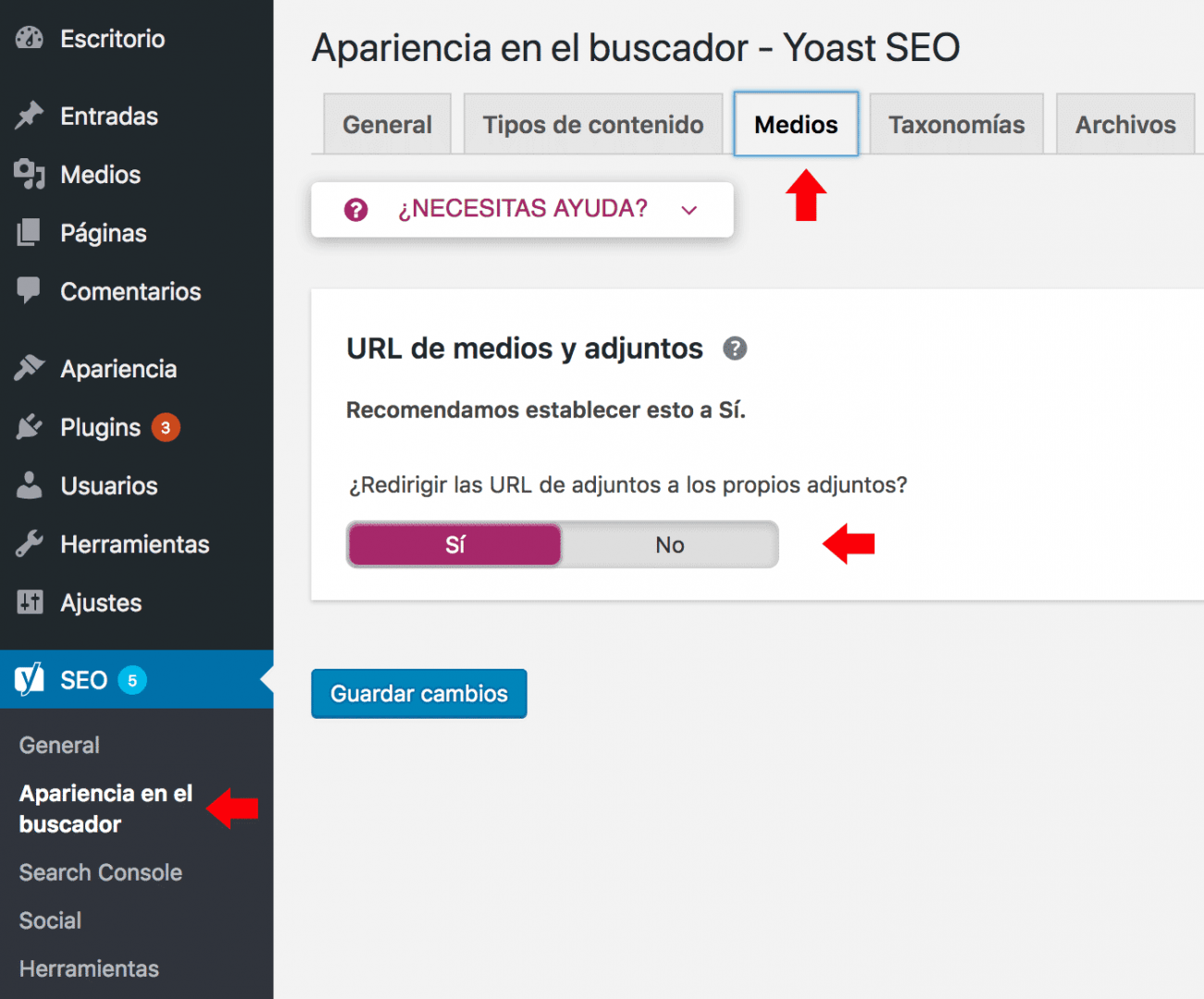Viewport: 1204px width, 999px height.
Task: Open the Taxonomías tab
Action: tap(957, 124)
